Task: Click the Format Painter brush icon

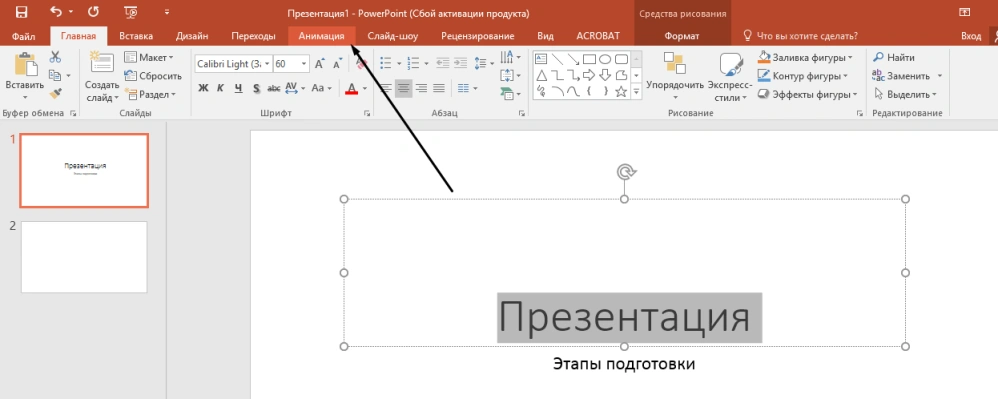Action: tap(55, 94)
